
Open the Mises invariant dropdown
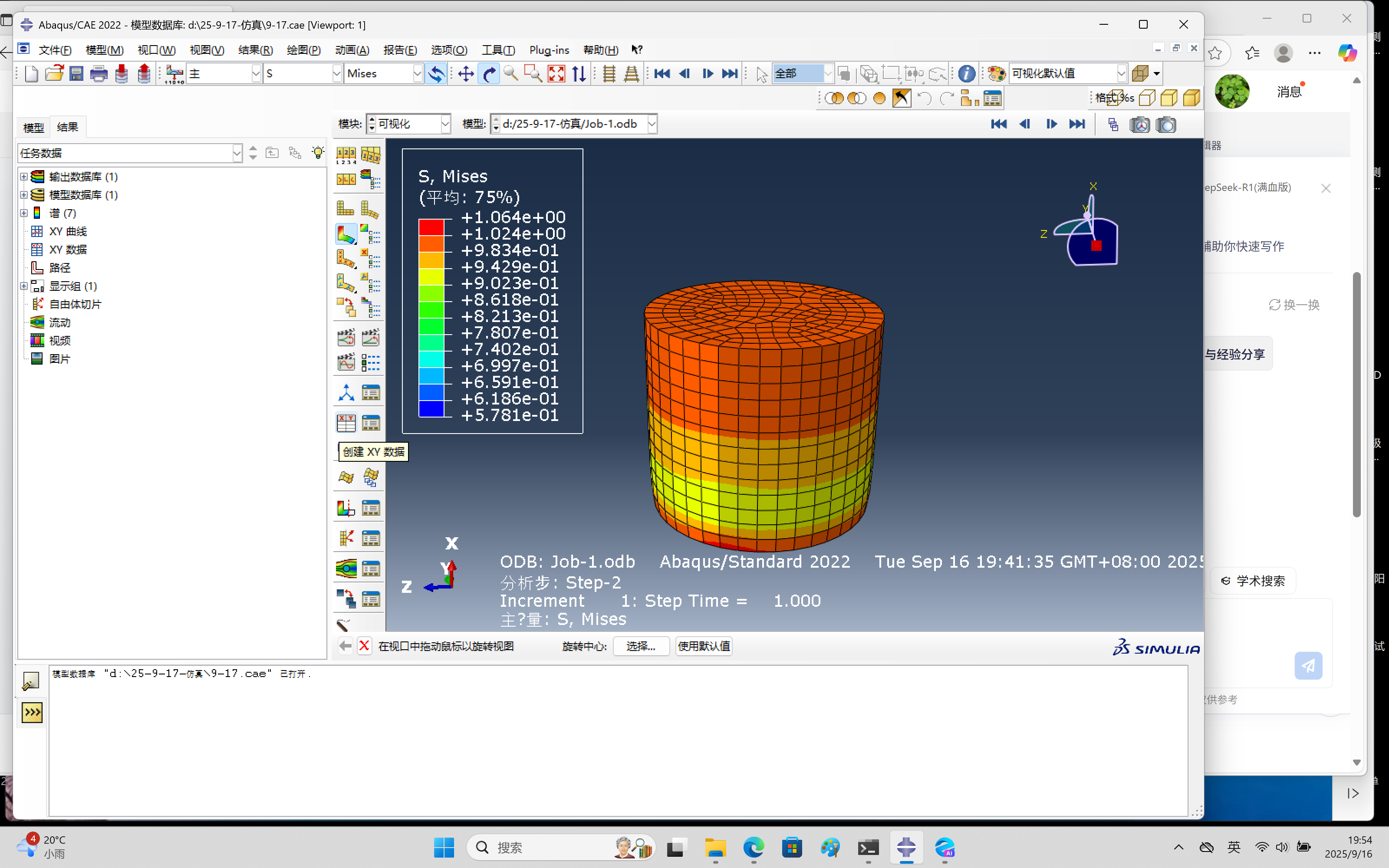pos(417,73)
